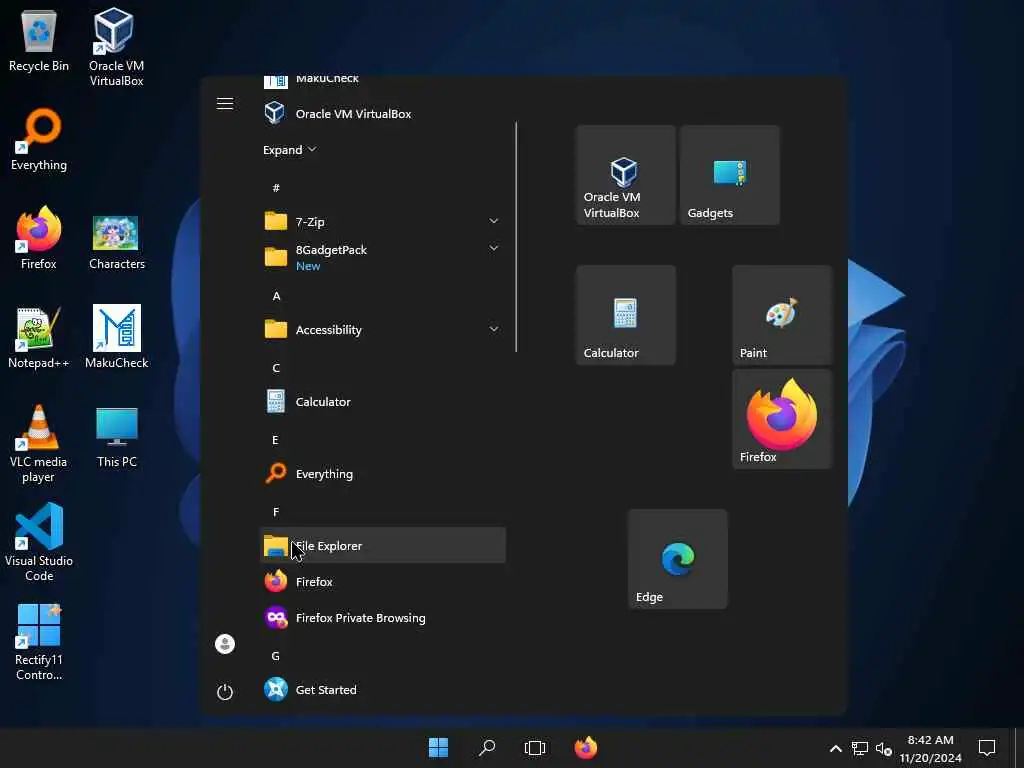The width and height of the screenshot is (1024, 768).
Task: Select the Rectify11 Control Center desktop shortcut
Action: click(39, 643)
